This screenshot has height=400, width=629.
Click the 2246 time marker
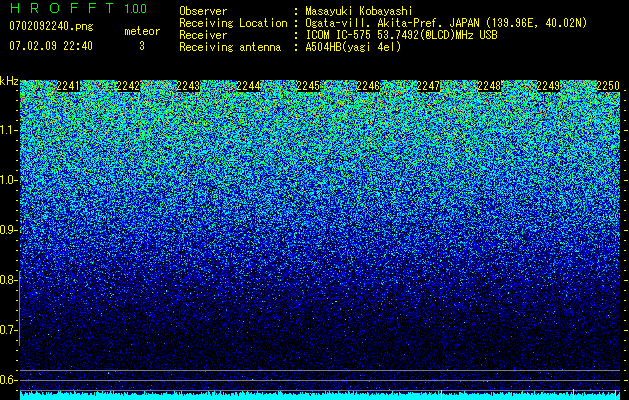tap(368, 86)
